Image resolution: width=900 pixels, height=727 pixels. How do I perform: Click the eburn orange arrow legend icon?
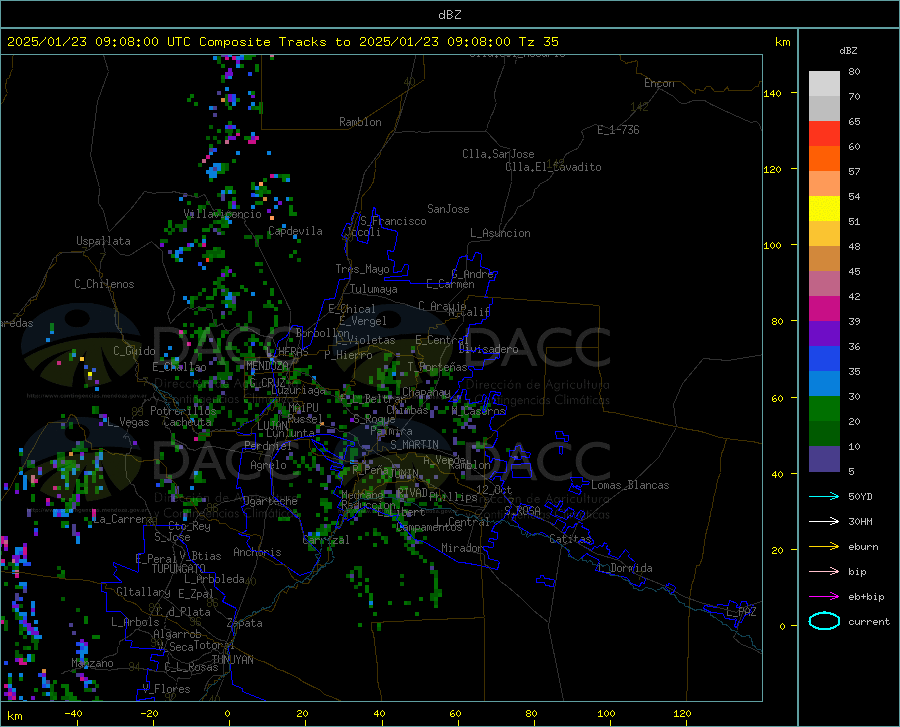824,547
